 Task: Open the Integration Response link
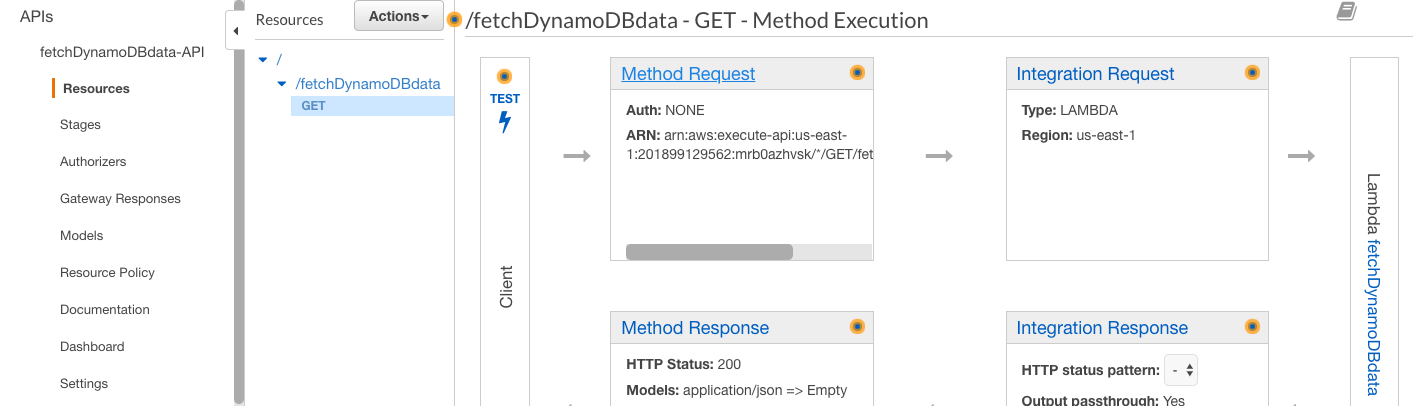[1102, 328]
